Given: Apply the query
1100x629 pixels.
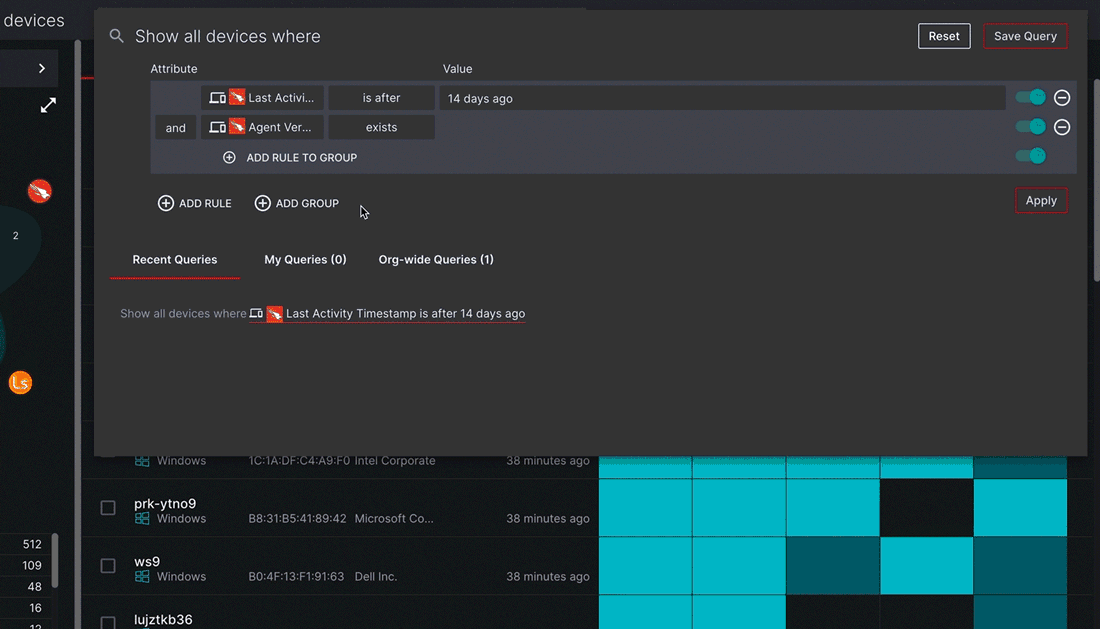Looking at the screenshot, I should [x=1041, y=201].
